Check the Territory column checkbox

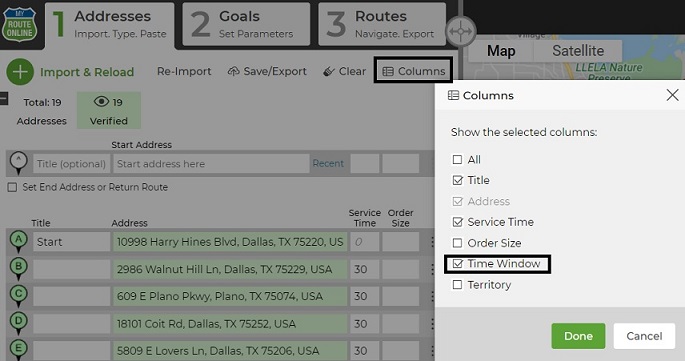(x=457, y=285)
